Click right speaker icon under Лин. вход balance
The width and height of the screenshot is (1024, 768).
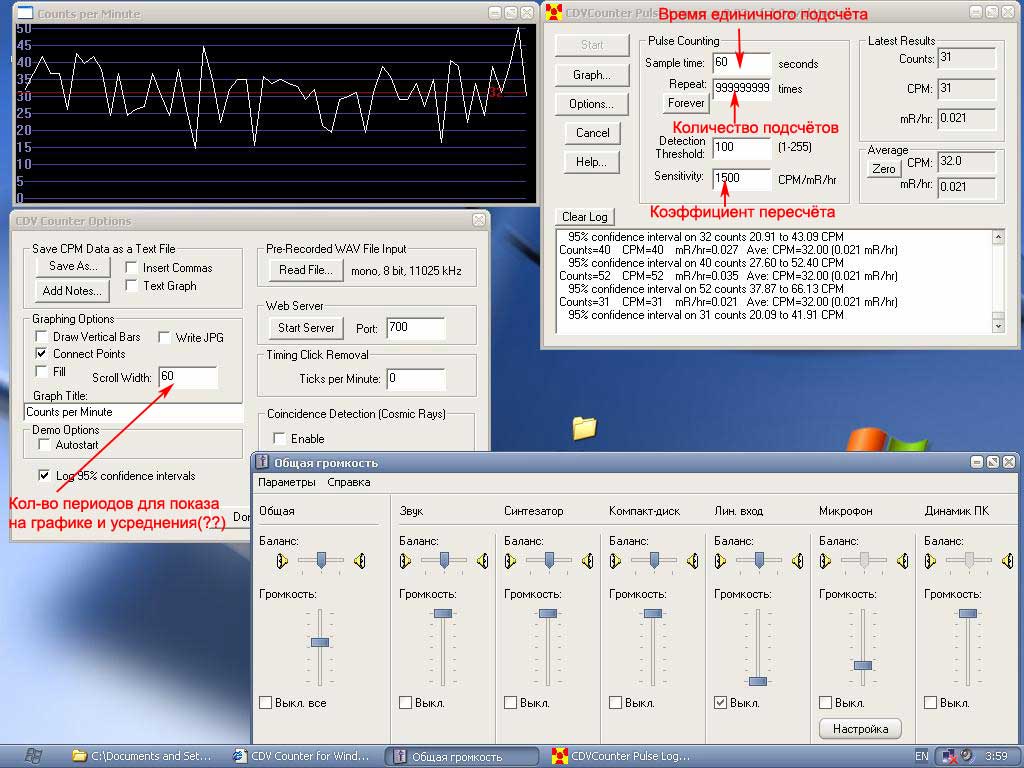click(x=797, y=562)
